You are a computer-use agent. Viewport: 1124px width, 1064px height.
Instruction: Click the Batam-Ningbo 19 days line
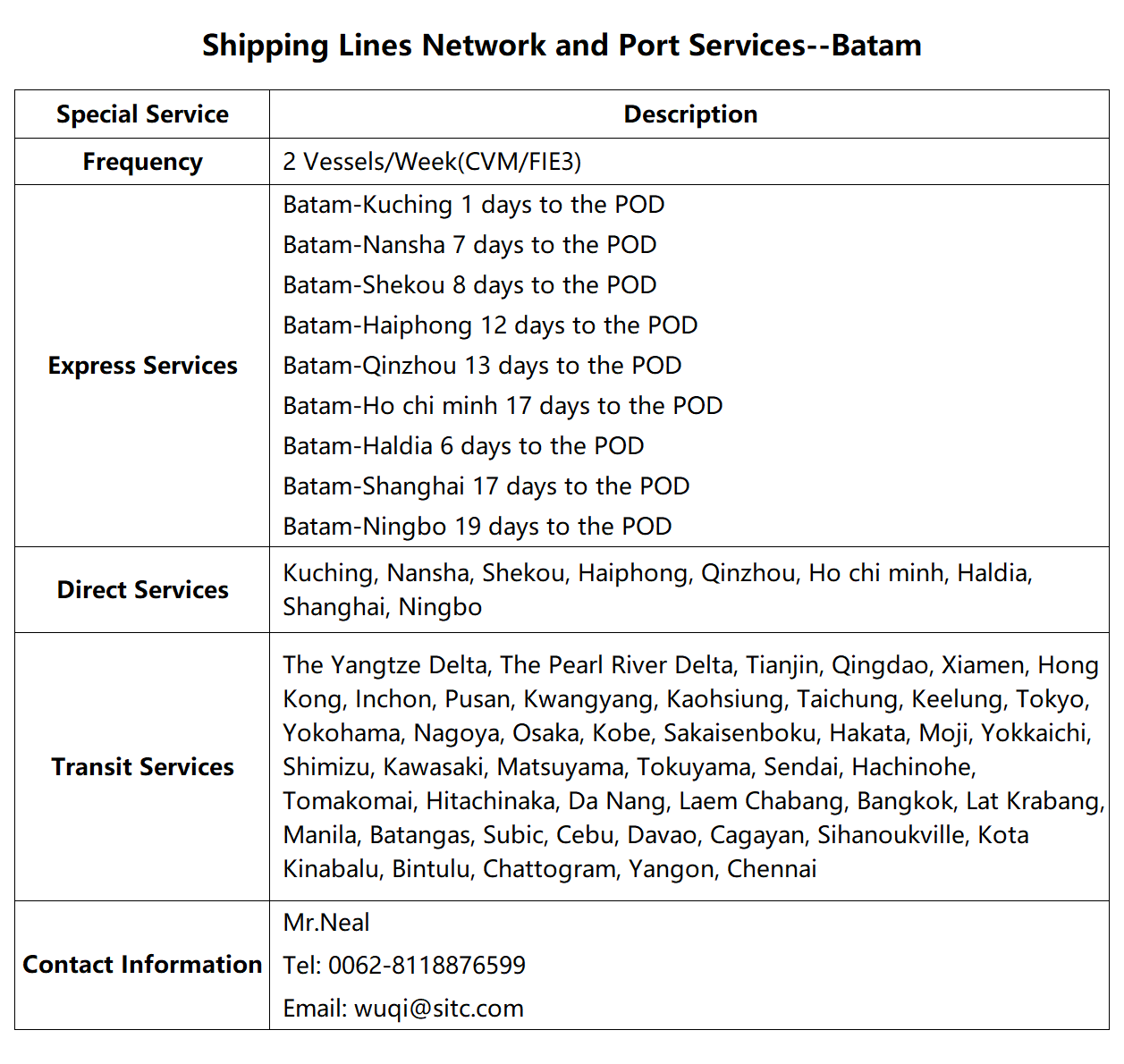477,527
